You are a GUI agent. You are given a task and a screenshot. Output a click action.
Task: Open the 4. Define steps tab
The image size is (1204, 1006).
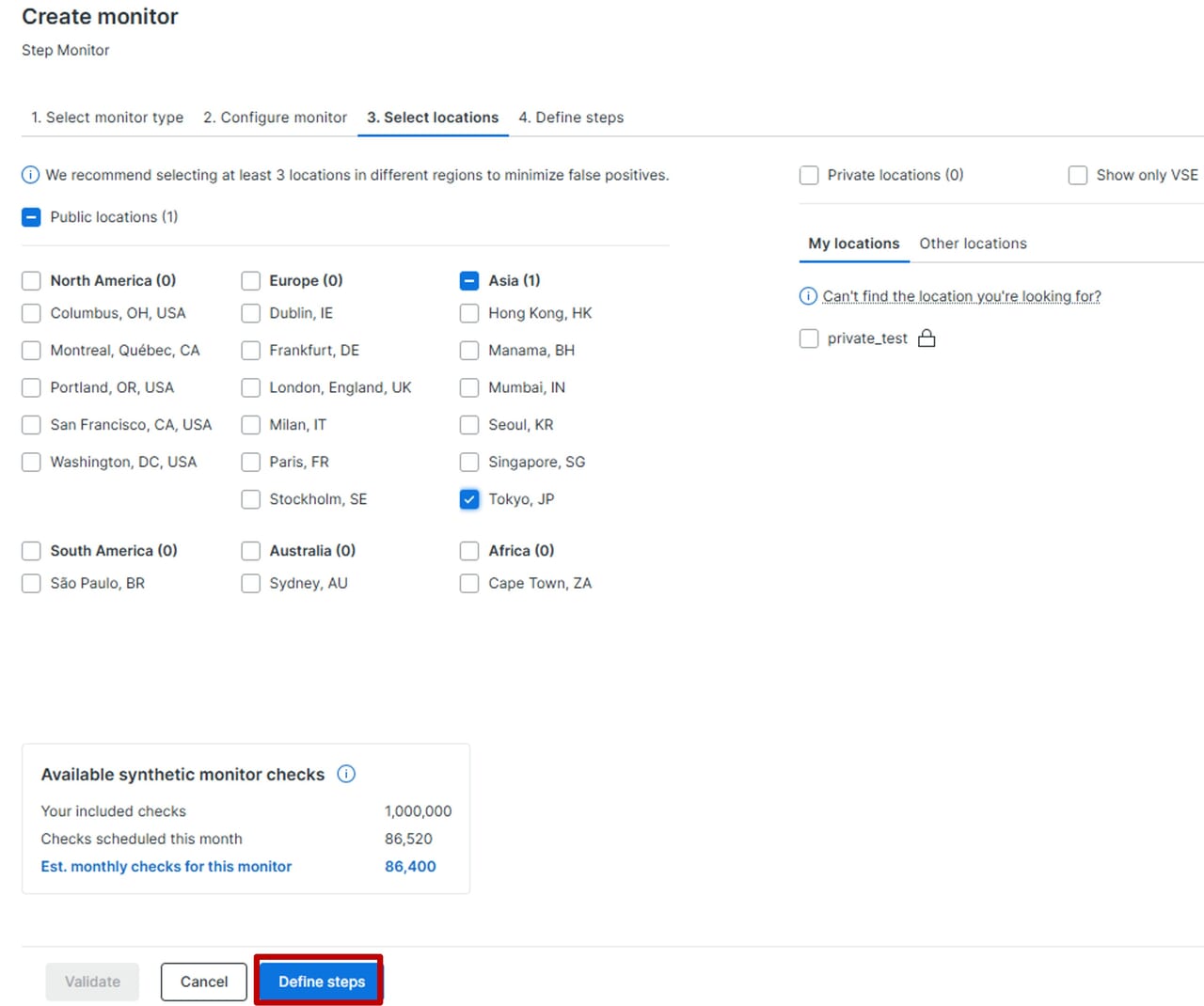click(x=571, y=118)
